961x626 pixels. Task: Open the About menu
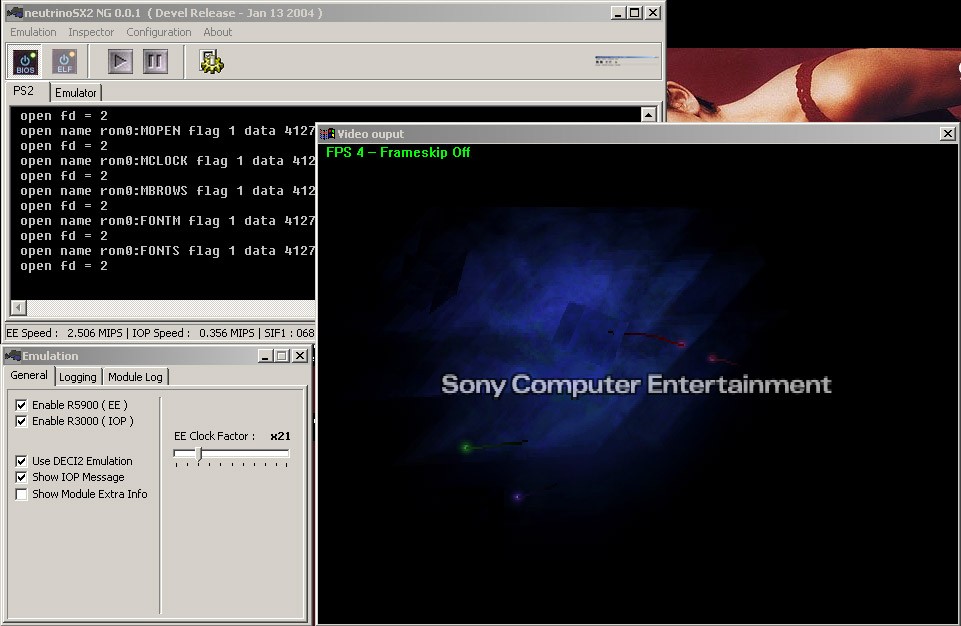point(218,32)
